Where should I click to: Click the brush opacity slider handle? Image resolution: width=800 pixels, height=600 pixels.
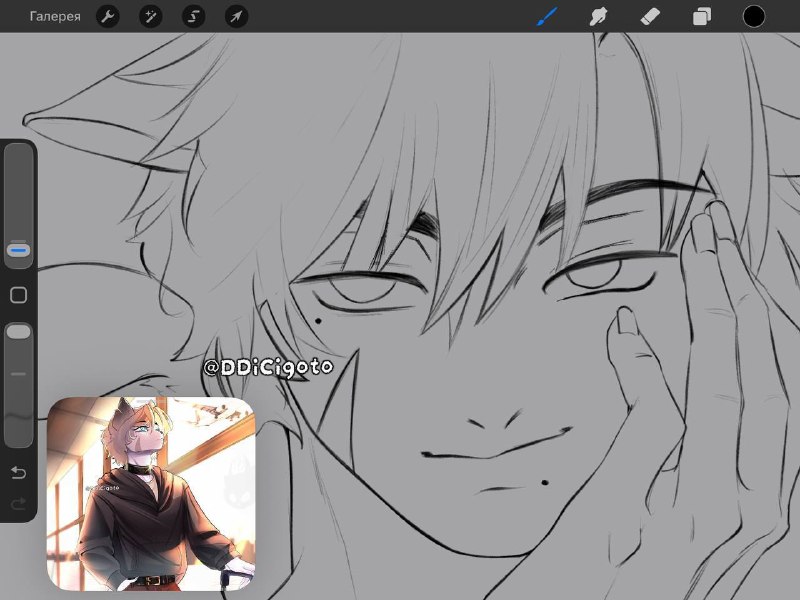point(18,332)
